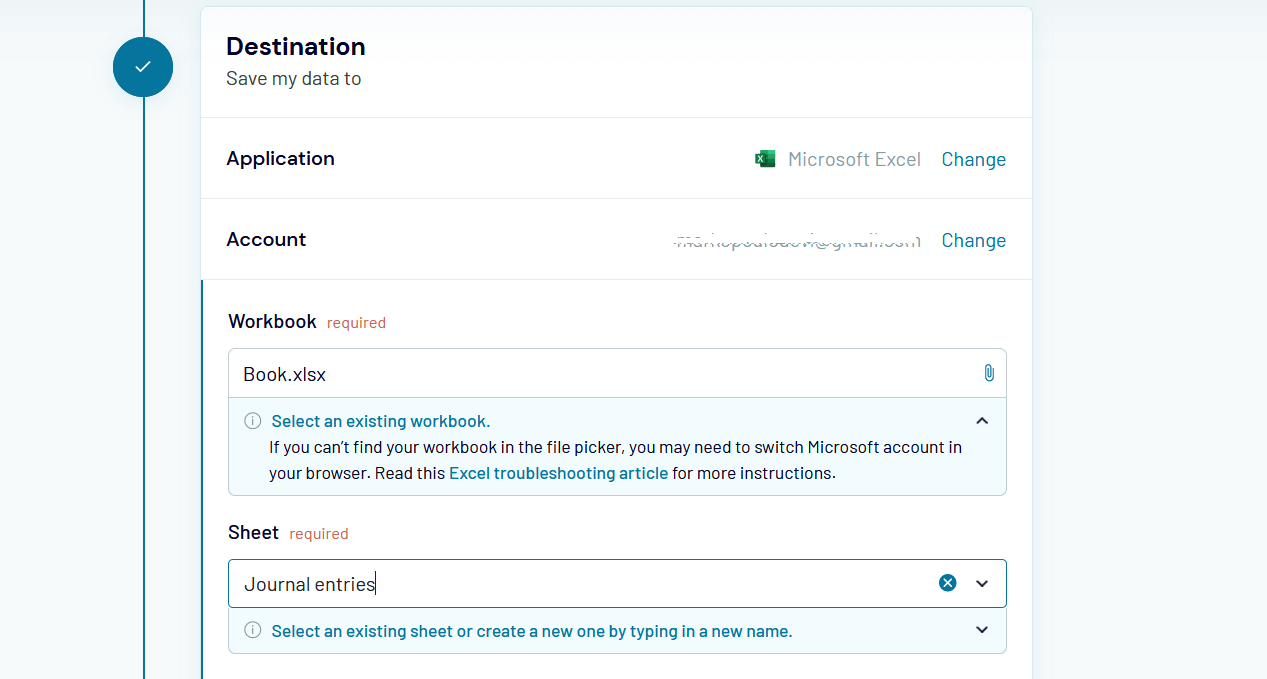Image resolution: width=1267 pixels, height=679 pixels.
Task: Open the Sheet dropdown arrow
Action: pyautogui.click(x=982, y=583)
